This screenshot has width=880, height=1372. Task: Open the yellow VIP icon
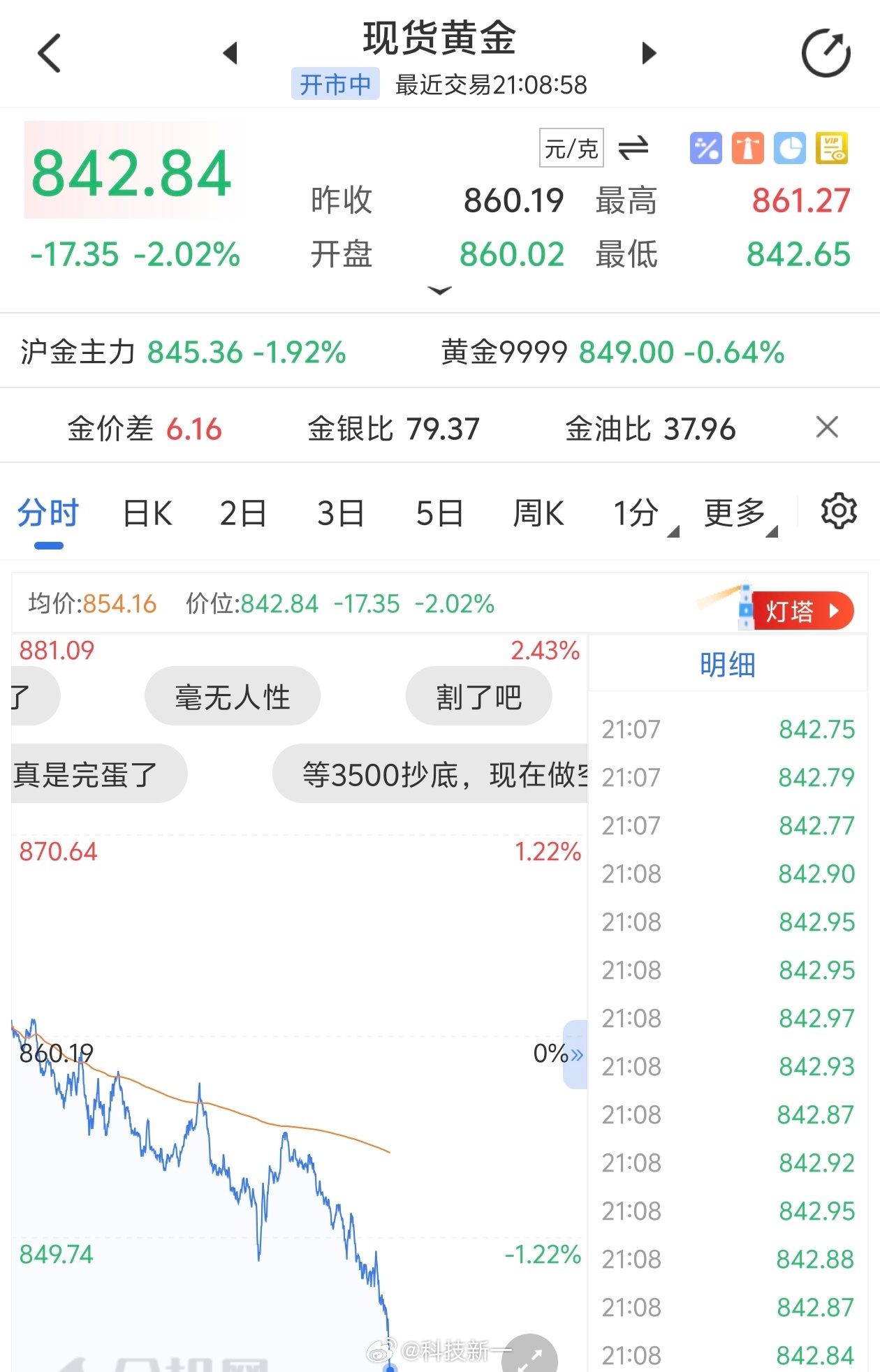tap(832, 148)
